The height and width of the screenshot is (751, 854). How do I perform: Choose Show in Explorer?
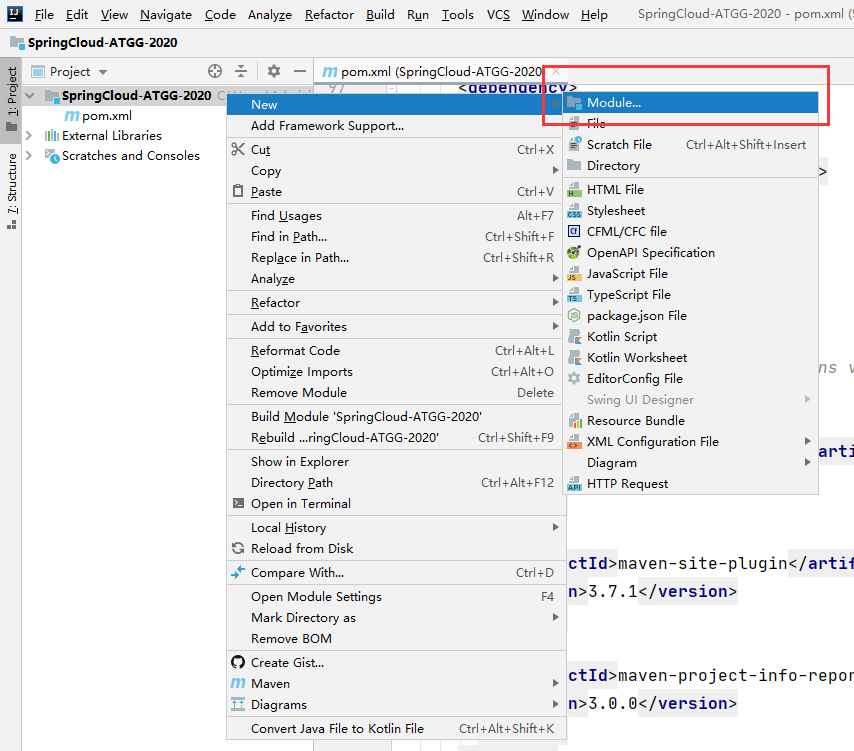click(396, 462)
